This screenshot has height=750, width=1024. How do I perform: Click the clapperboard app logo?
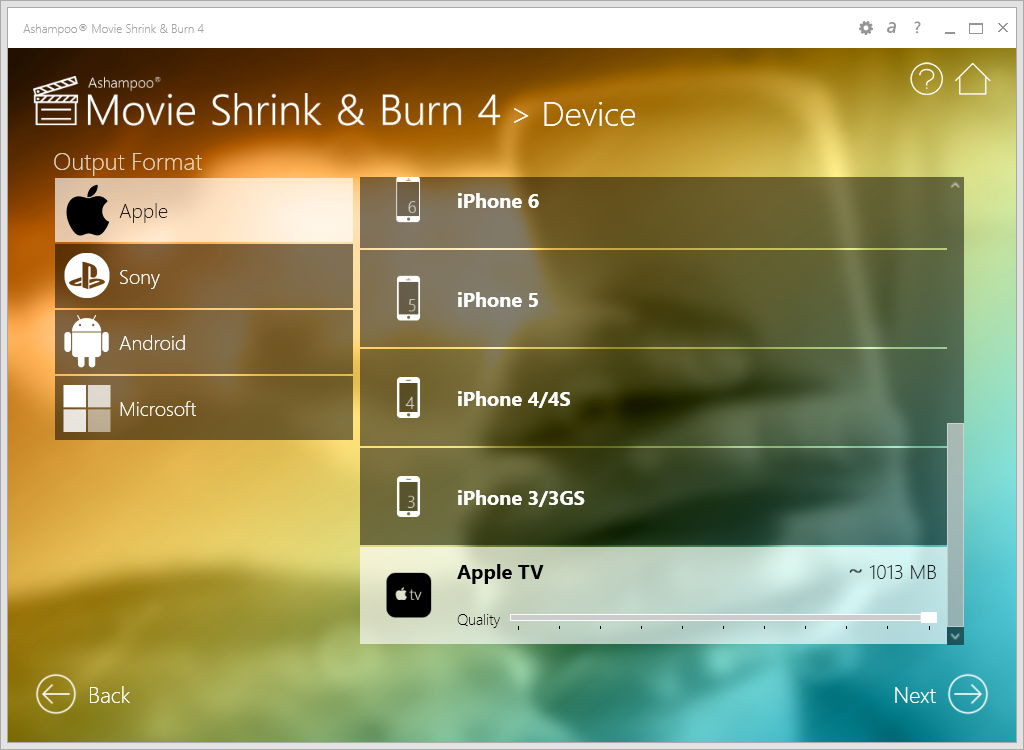[56, 101]
